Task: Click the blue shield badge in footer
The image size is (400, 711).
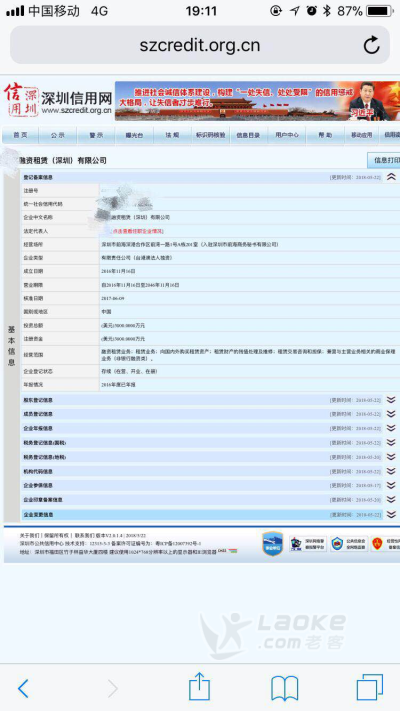Action: pyautogui.click(x=273, y=544)
